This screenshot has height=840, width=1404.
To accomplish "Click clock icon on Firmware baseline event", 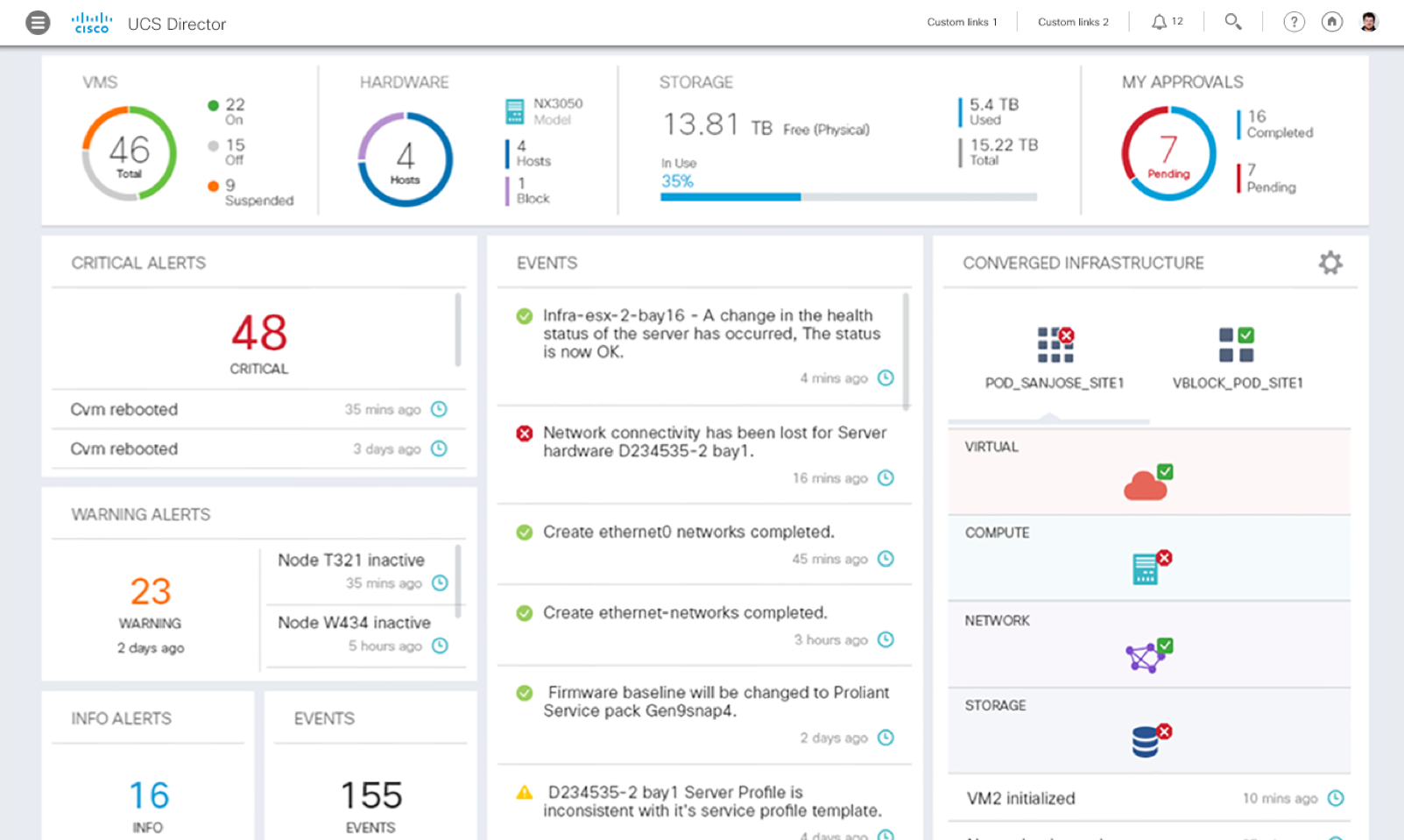I will [885, 738].
